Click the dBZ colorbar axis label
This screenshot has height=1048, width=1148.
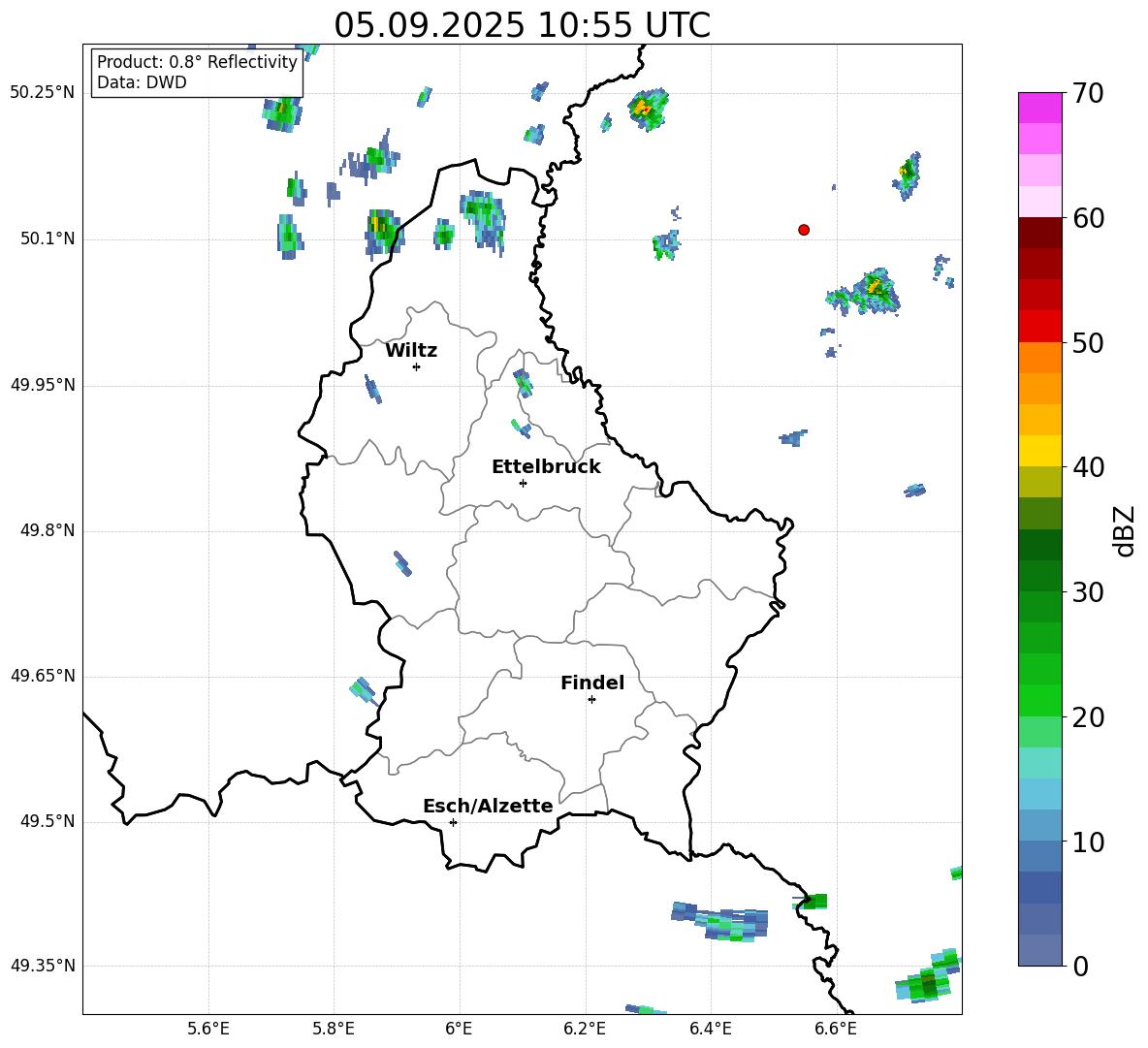click(1125, 530)
